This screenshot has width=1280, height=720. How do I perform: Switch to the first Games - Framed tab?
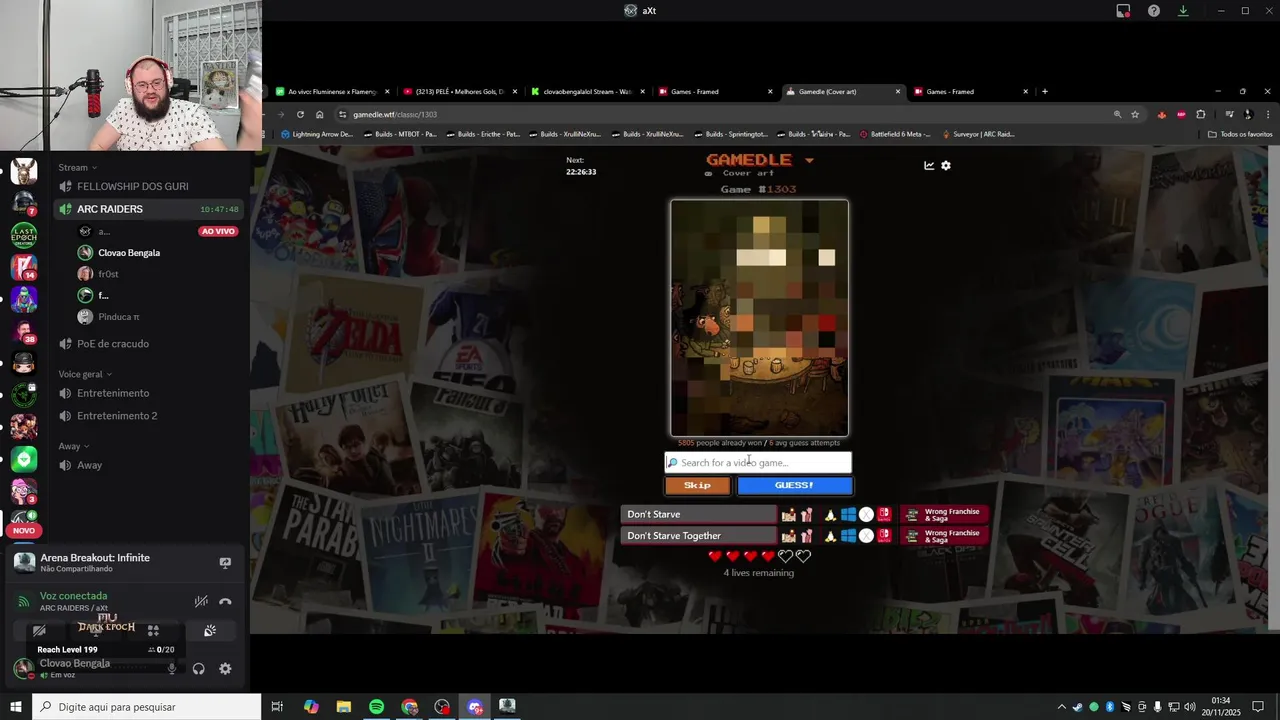point(714,92)
